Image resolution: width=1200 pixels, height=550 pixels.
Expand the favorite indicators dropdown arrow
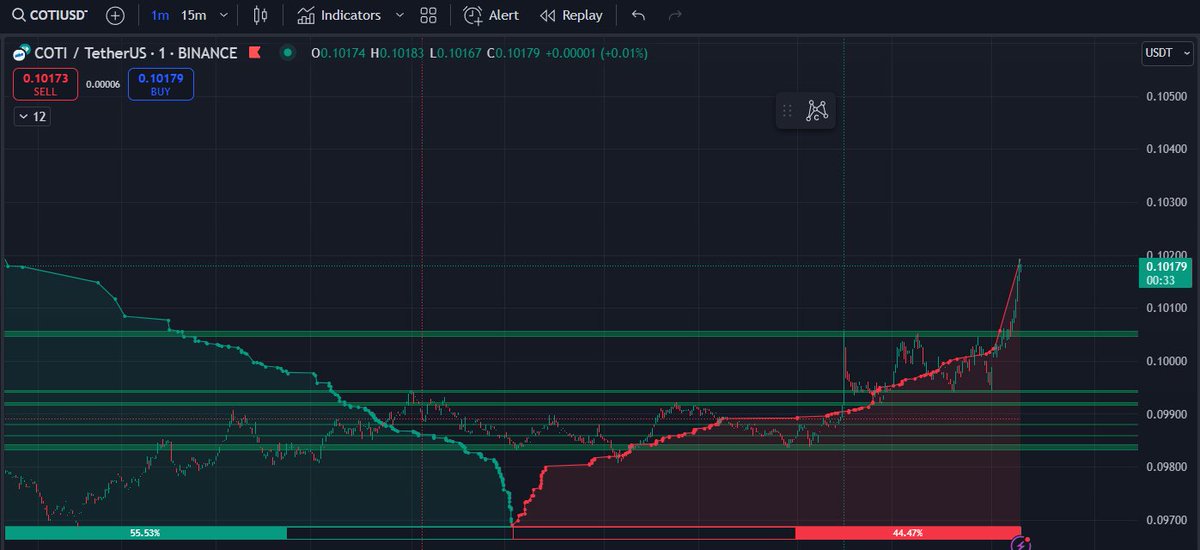coord(400,15)
